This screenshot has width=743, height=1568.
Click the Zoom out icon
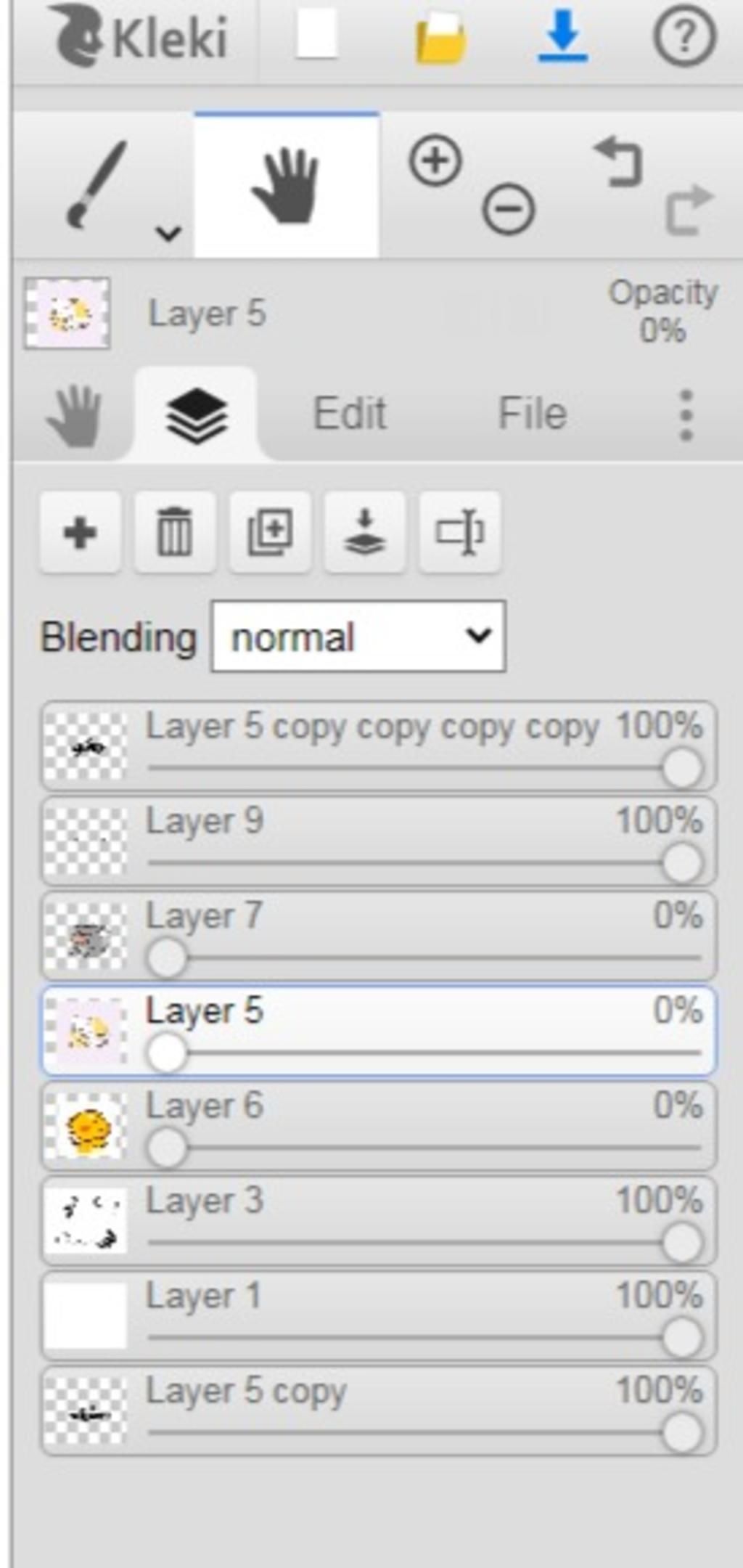[x=509, y=209]
